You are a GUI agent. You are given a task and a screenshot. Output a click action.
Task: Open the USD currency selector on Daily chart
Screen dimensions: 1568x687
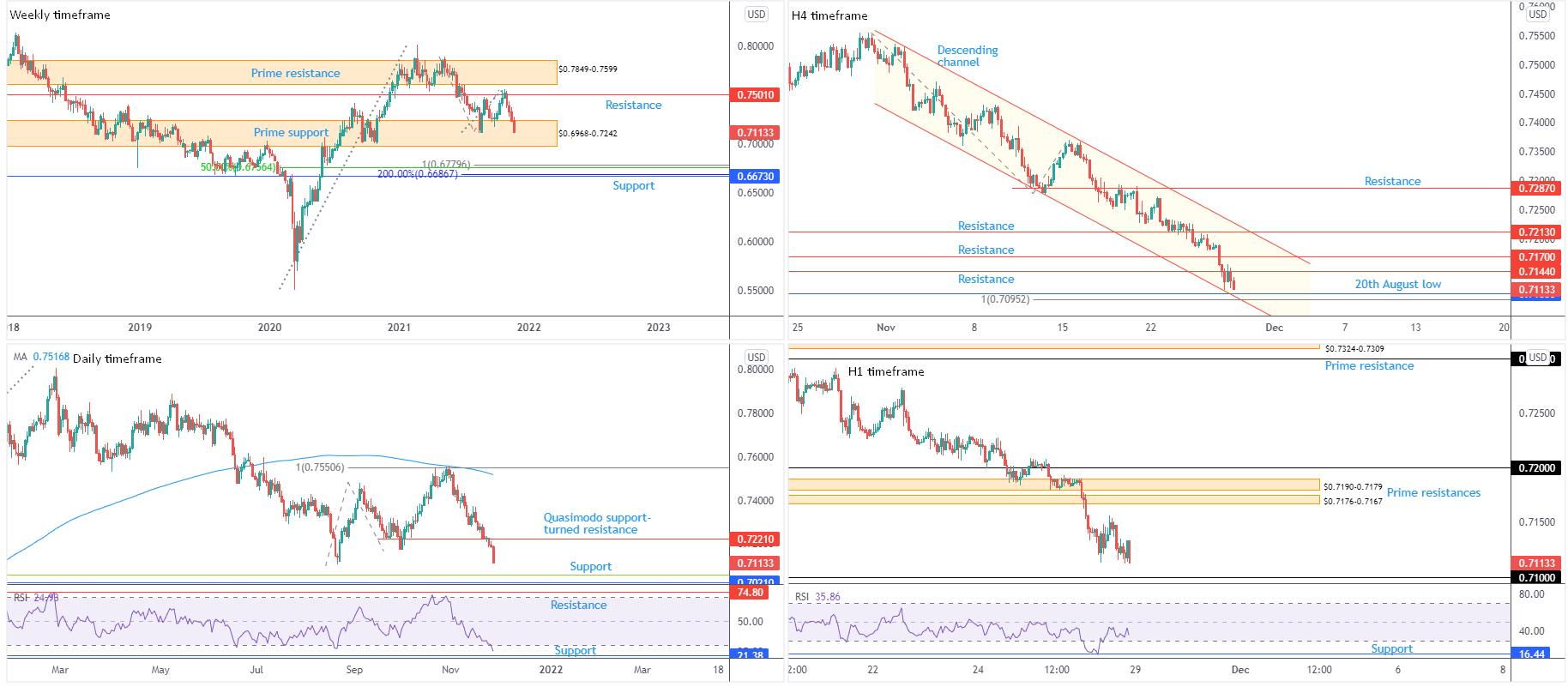(756, 358)
